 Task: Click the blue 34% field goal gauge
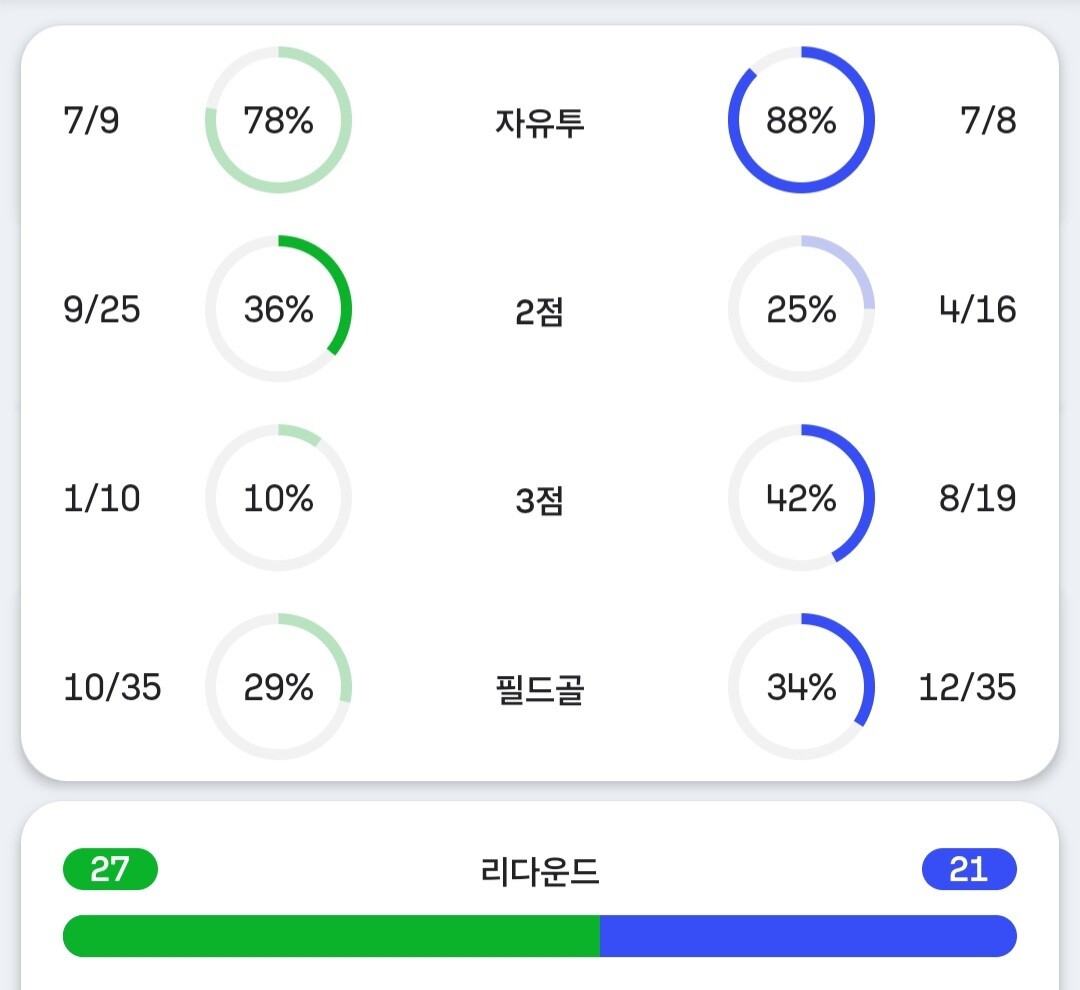[x=801, y=687]
